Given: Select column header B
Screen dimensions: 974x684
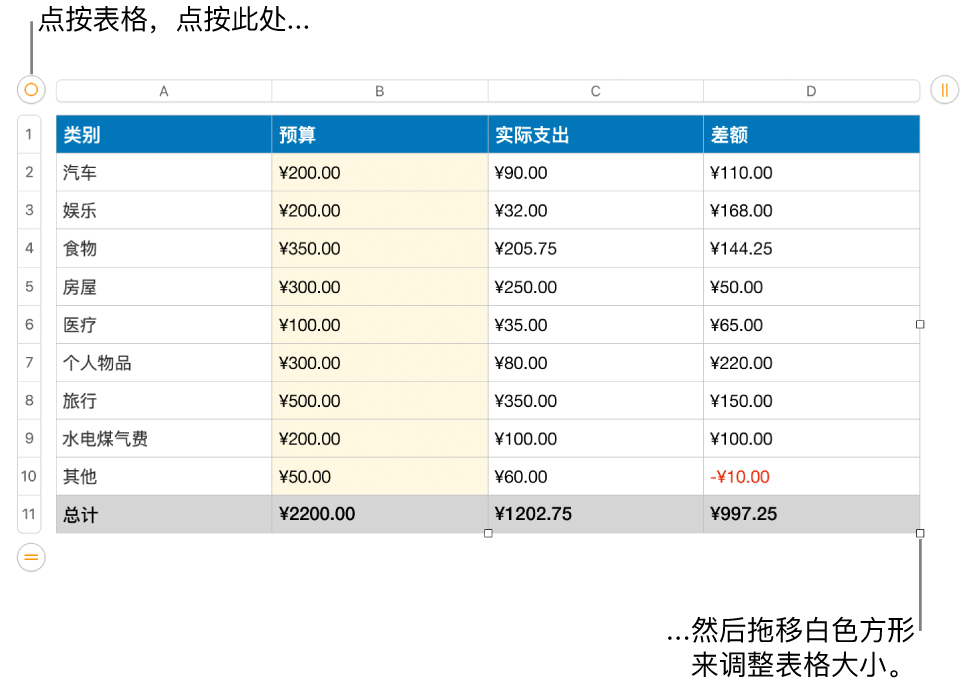Looking at the screenshot, I should [x=379, y=90].
